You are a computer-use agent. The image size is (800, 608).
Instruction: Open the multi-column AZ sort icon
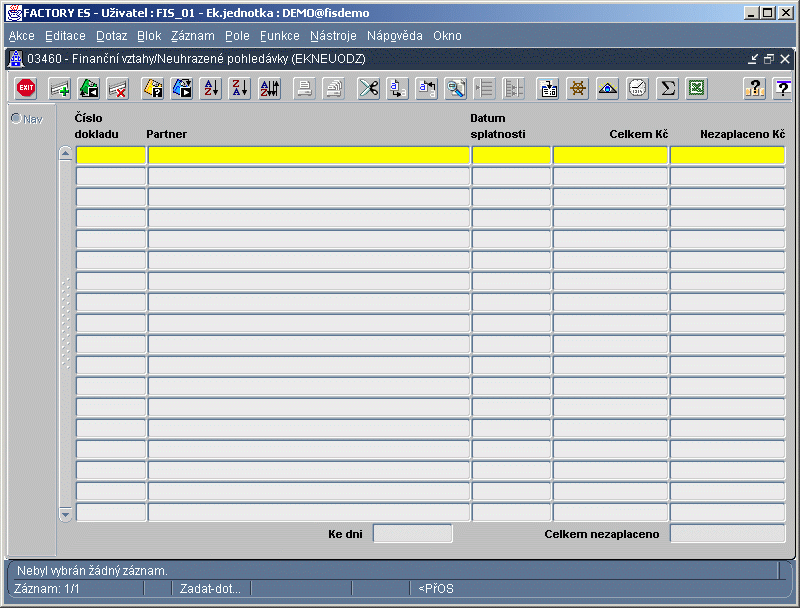pyautogui.click(x=270, y=88)
